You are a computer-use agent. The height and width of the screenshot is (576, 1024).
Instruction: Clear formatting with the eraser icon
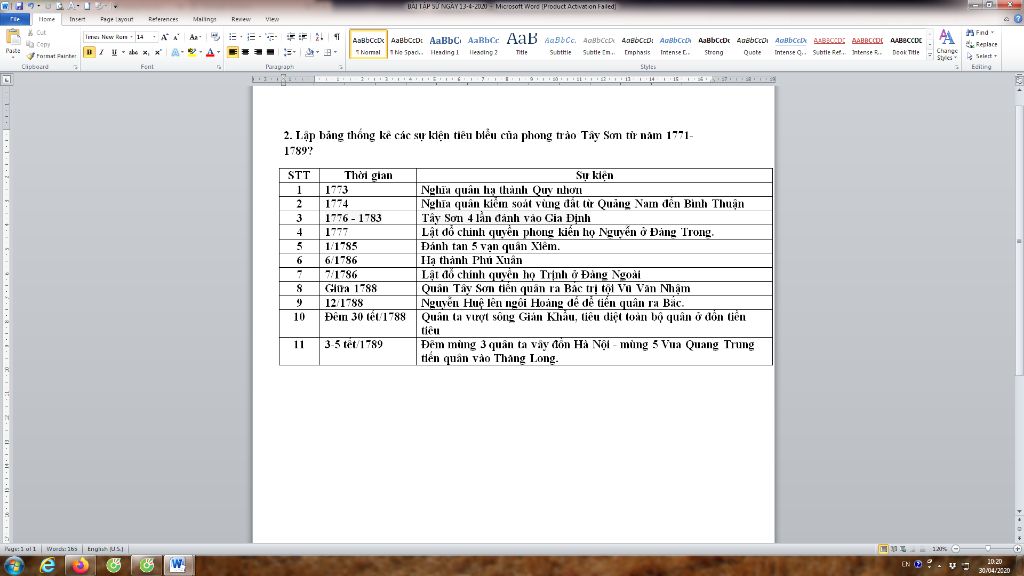(x=215, y=37)
